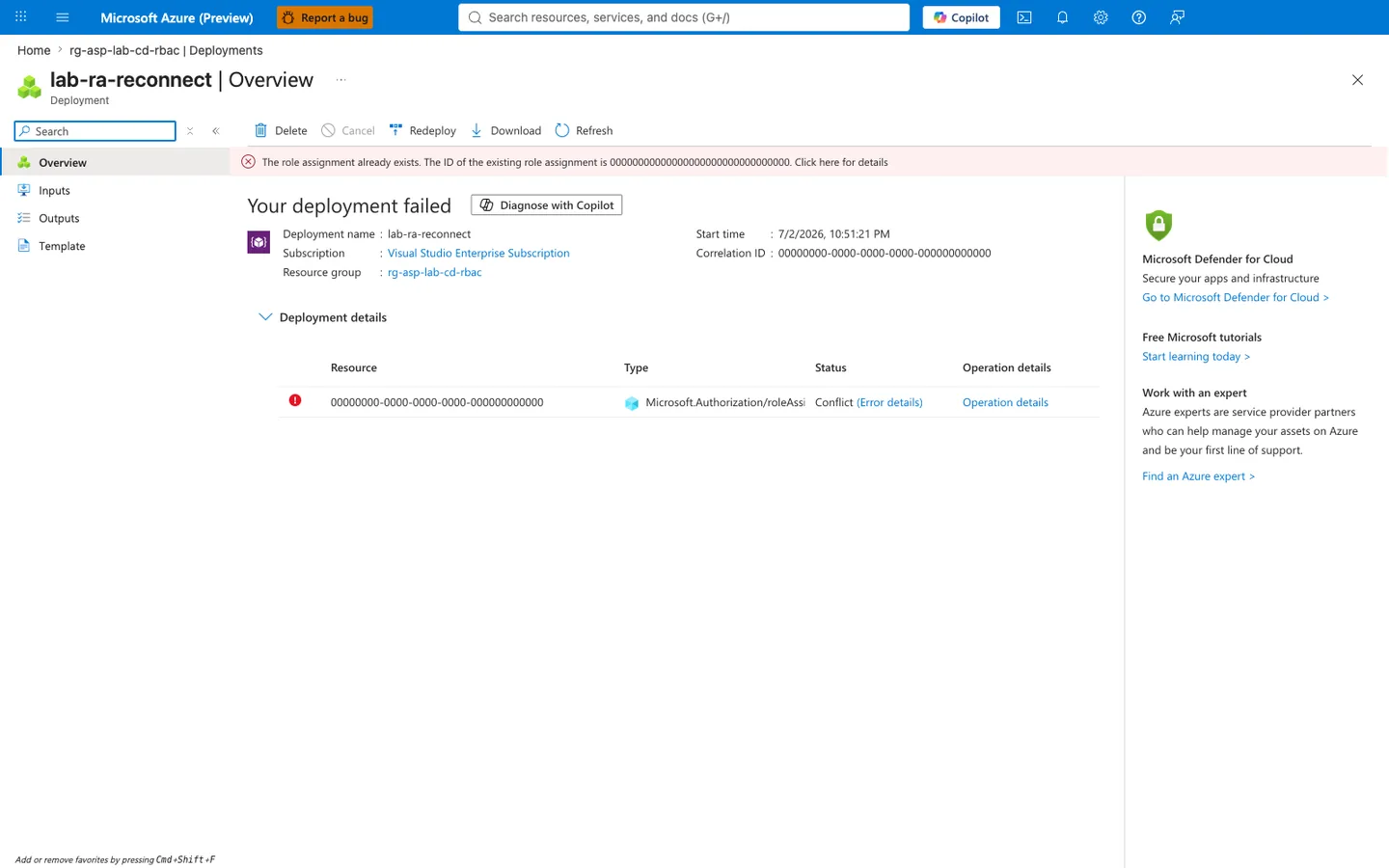This screenshot has width=1389, height=868.
Task: Open Visual Studio Enterprise Subscription link
Action: [x=478, y=253]
